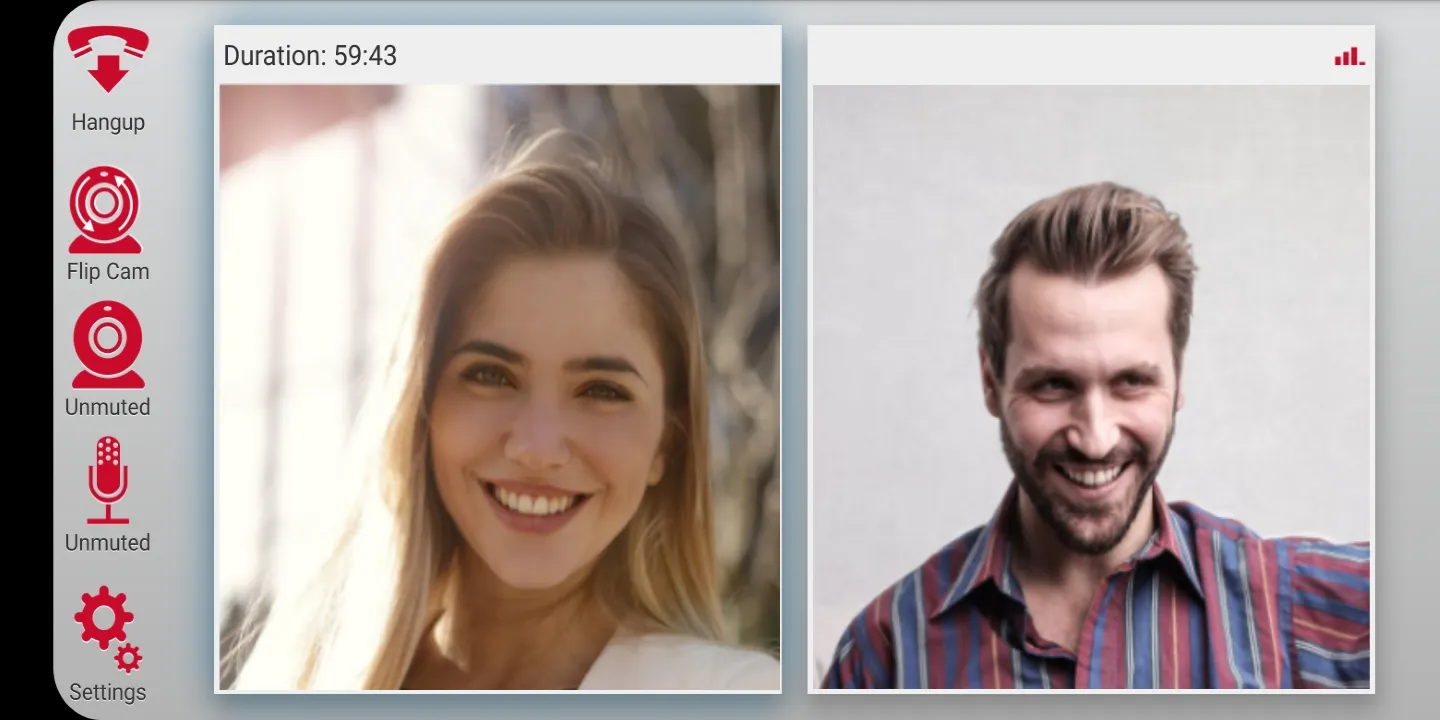
Task: Tap the signal strength bars indicator
Action: tap(1349, 56)
